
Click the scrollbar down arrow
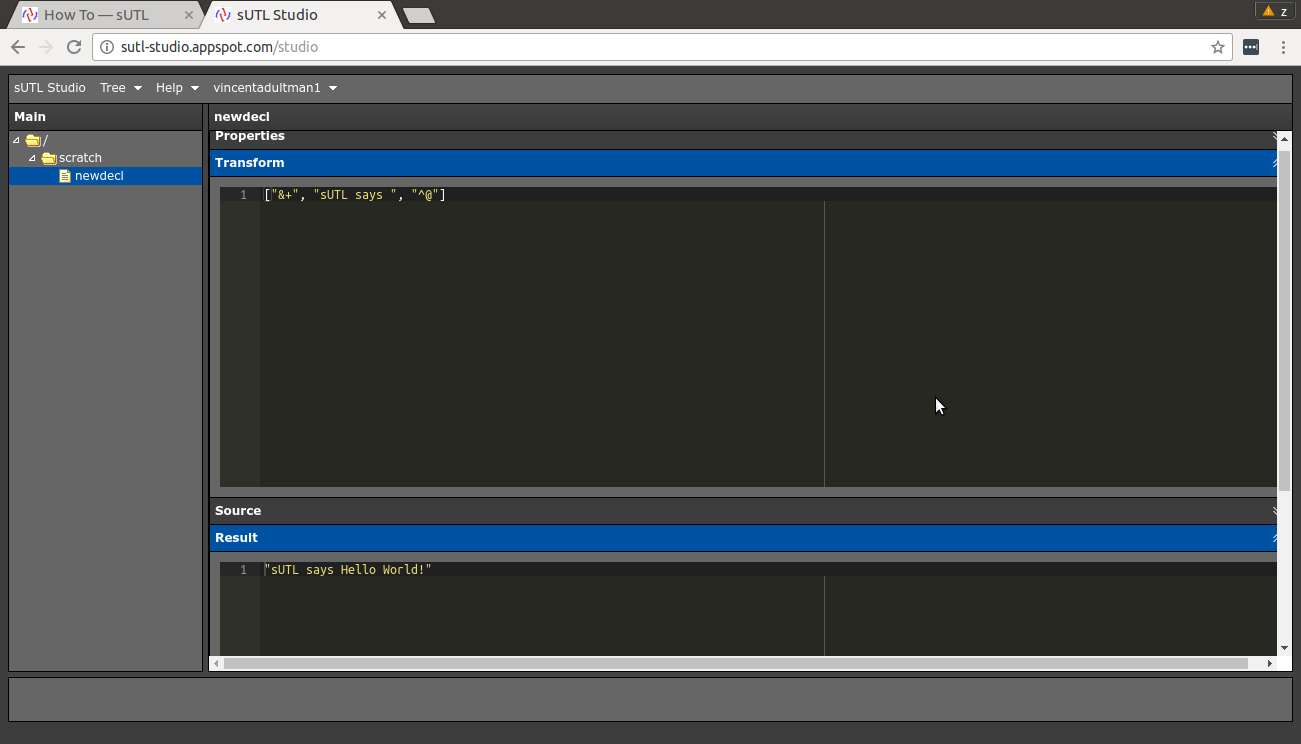[x=1285, y=649]
